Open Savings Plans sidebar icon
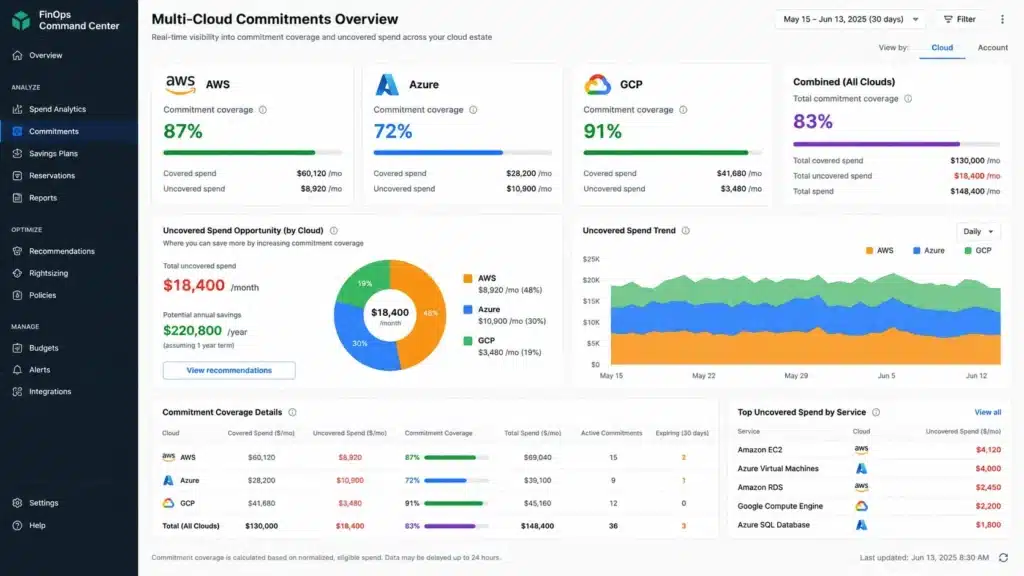1024x576 pixels. (18, 153)
